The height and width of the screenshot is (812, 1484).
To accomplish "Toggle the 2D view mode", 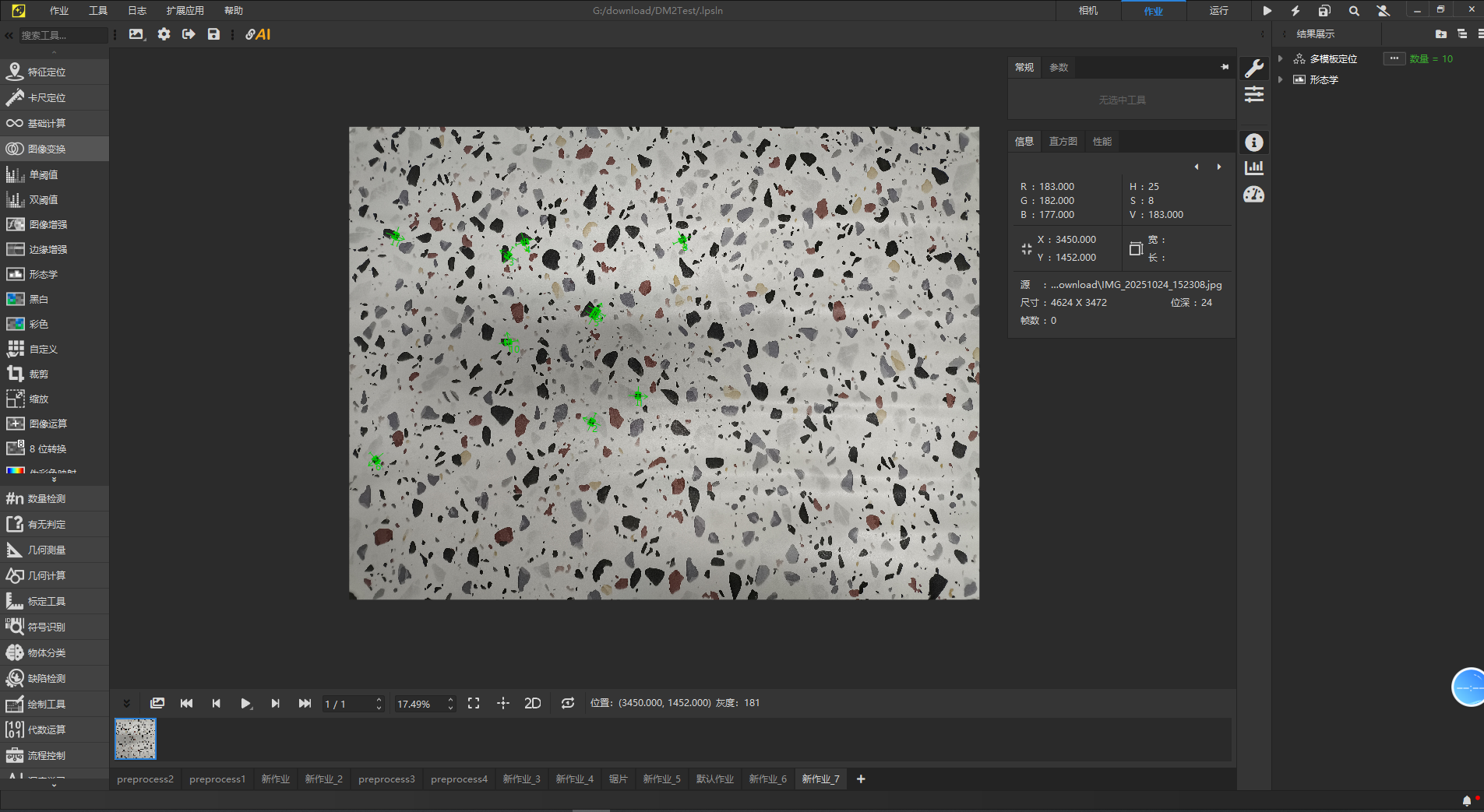I will point(533,703).
